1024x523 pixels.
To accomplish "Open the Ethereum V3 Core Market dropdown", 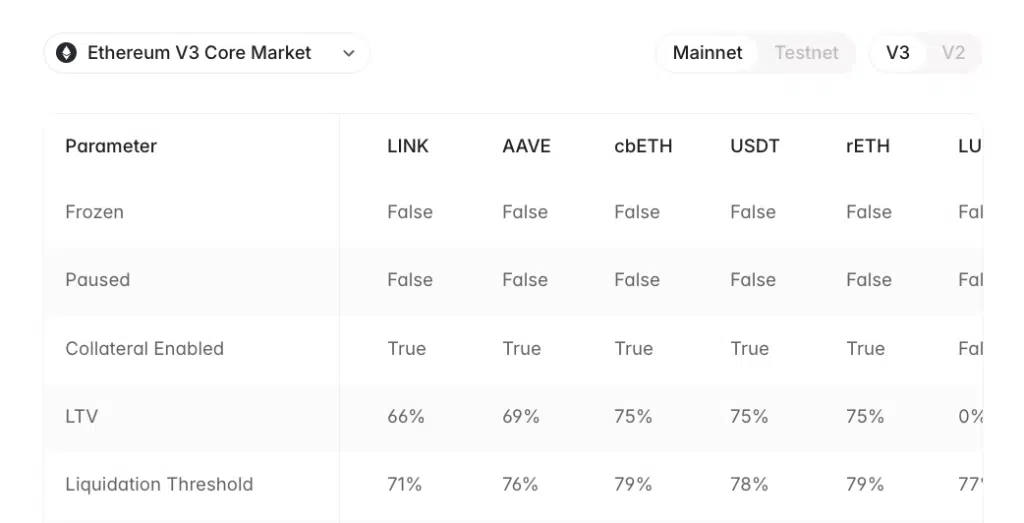I will (199, 53).
